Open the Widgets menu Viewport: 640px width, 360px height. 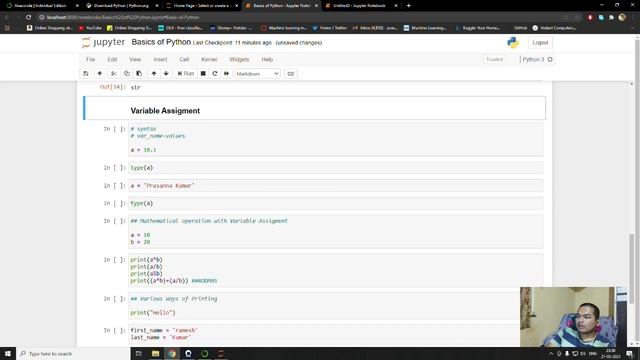pyautogui.click(x=239, y=59)
